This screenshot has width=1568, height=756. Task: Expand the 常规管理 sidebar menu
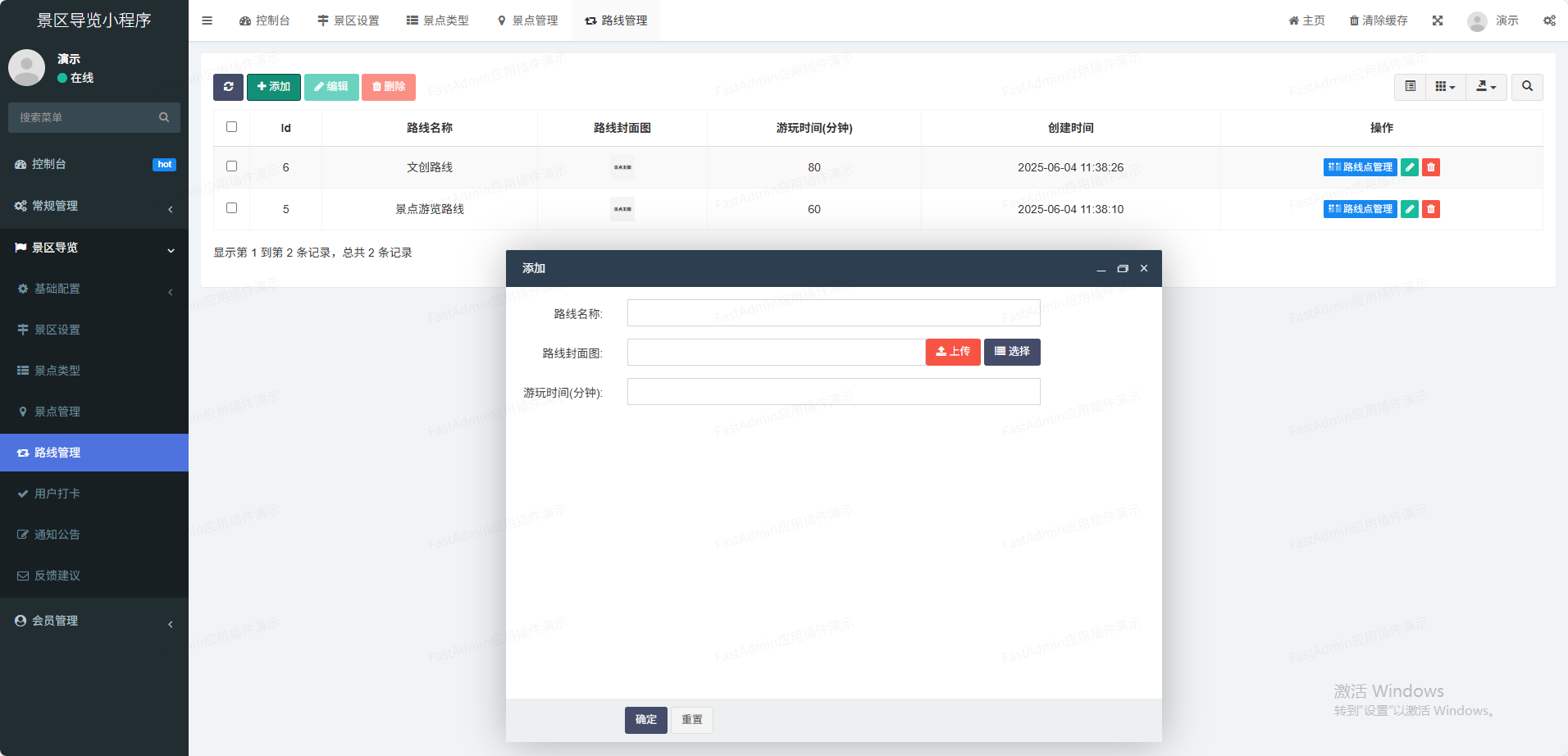coord(94,206)
